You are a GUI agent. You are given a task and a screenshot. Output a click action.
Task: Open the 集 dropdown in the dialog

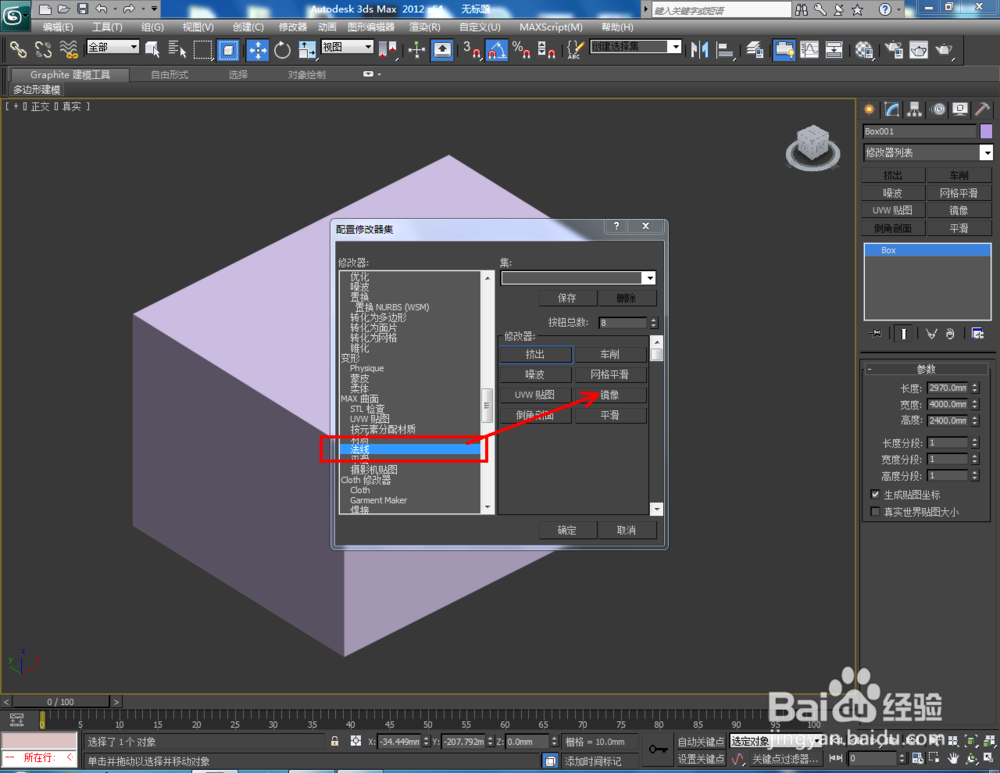point(649,278)
